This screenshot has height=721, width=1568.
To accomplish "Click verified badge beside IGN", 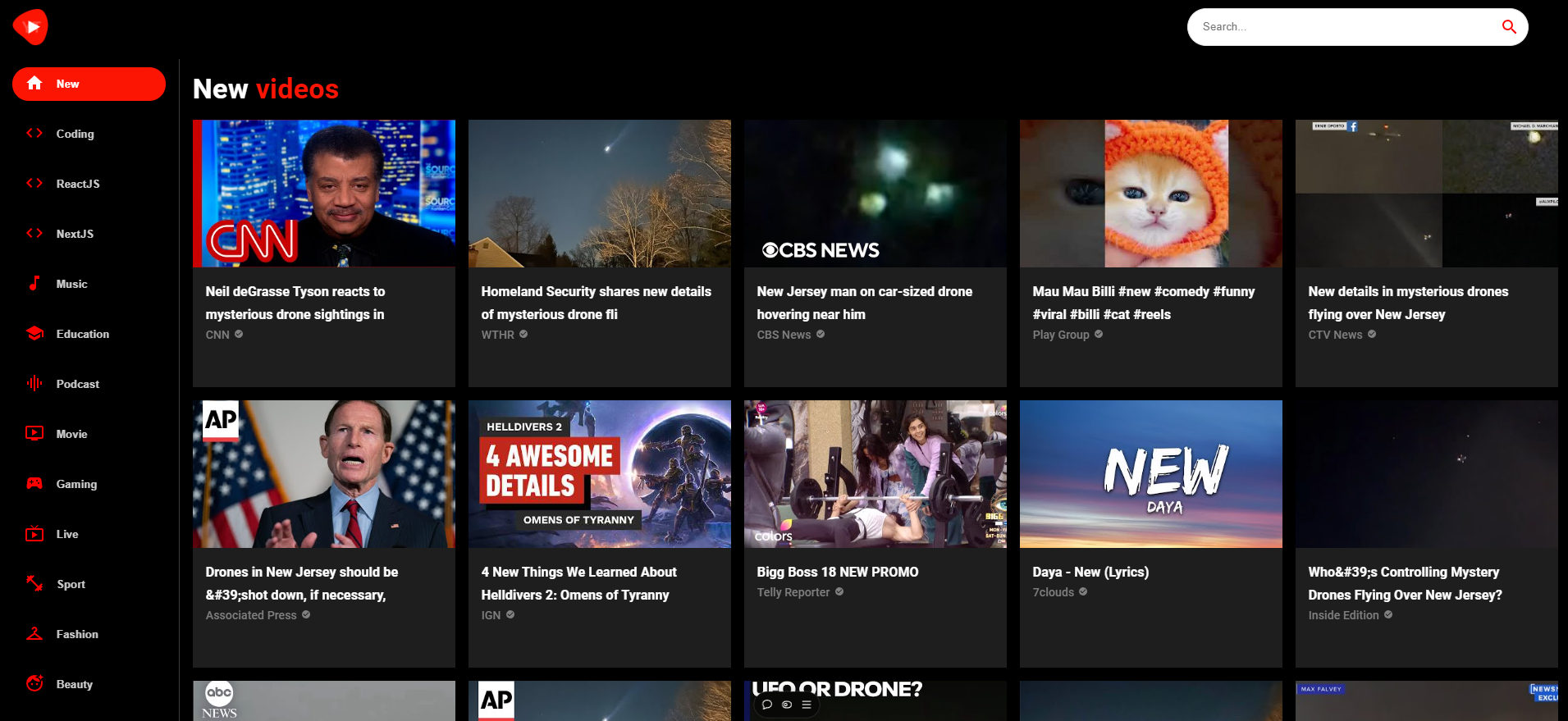I will (510, 615).
